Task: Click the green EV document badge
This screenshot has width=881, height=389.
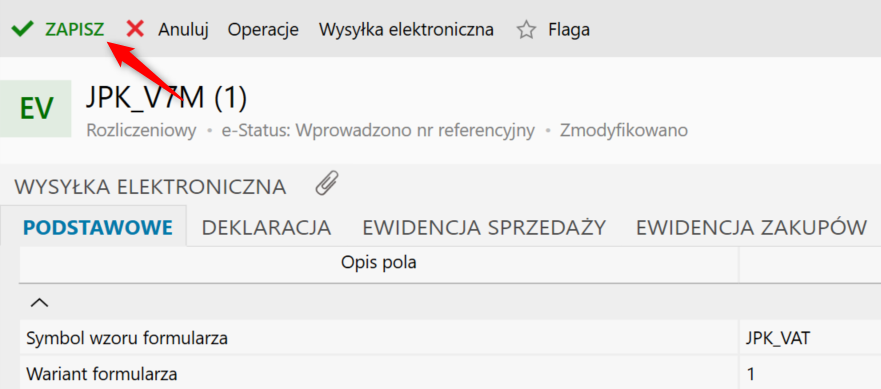Action: [35, 108]
